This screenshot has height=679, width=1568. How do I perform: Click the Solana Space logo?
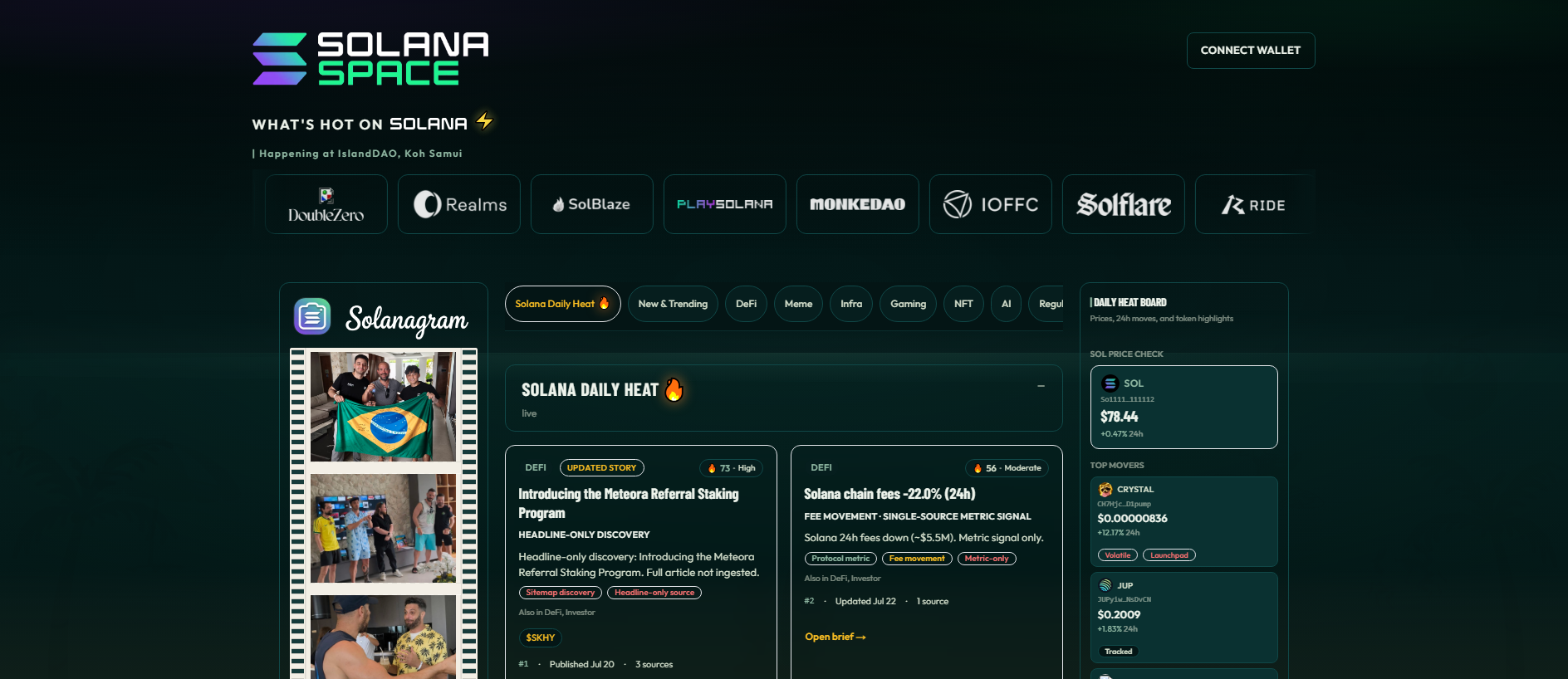tap(370, 59)
